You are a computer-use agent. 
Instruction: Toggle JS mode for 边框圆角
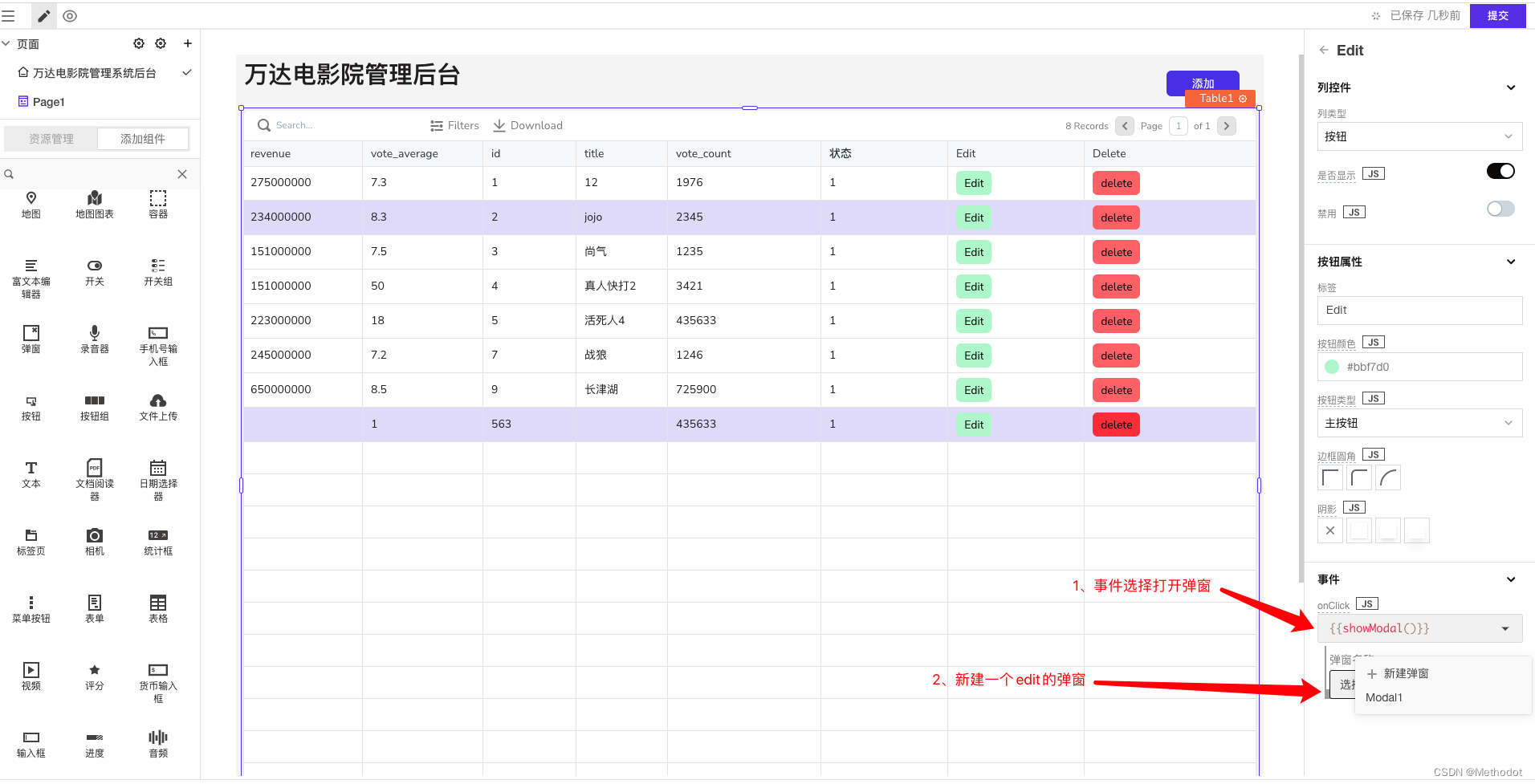pos(1374,455)
